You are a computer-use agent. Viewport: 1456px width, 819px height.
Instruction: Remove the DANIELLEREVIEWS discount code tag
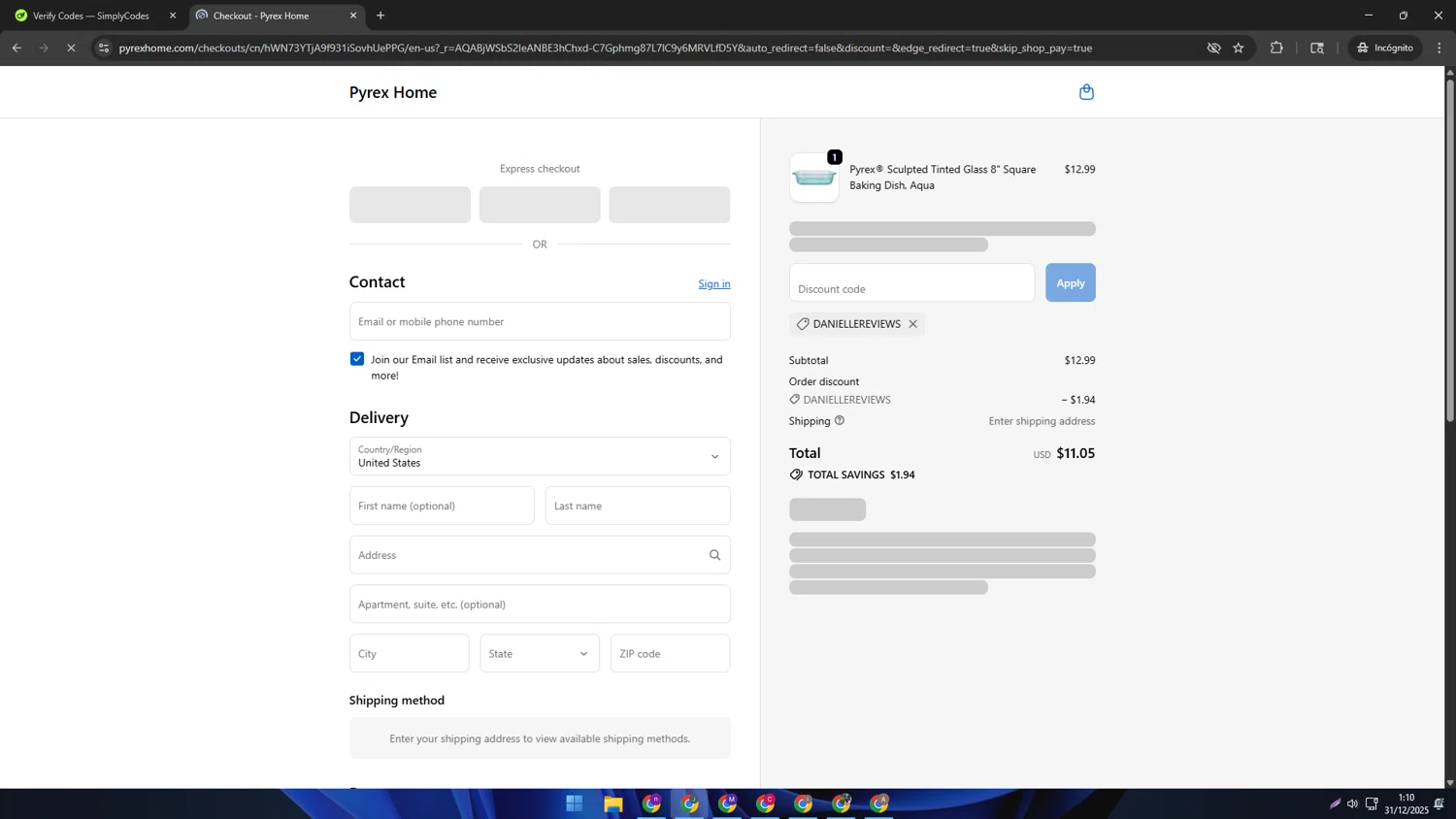tap(912, 324)
